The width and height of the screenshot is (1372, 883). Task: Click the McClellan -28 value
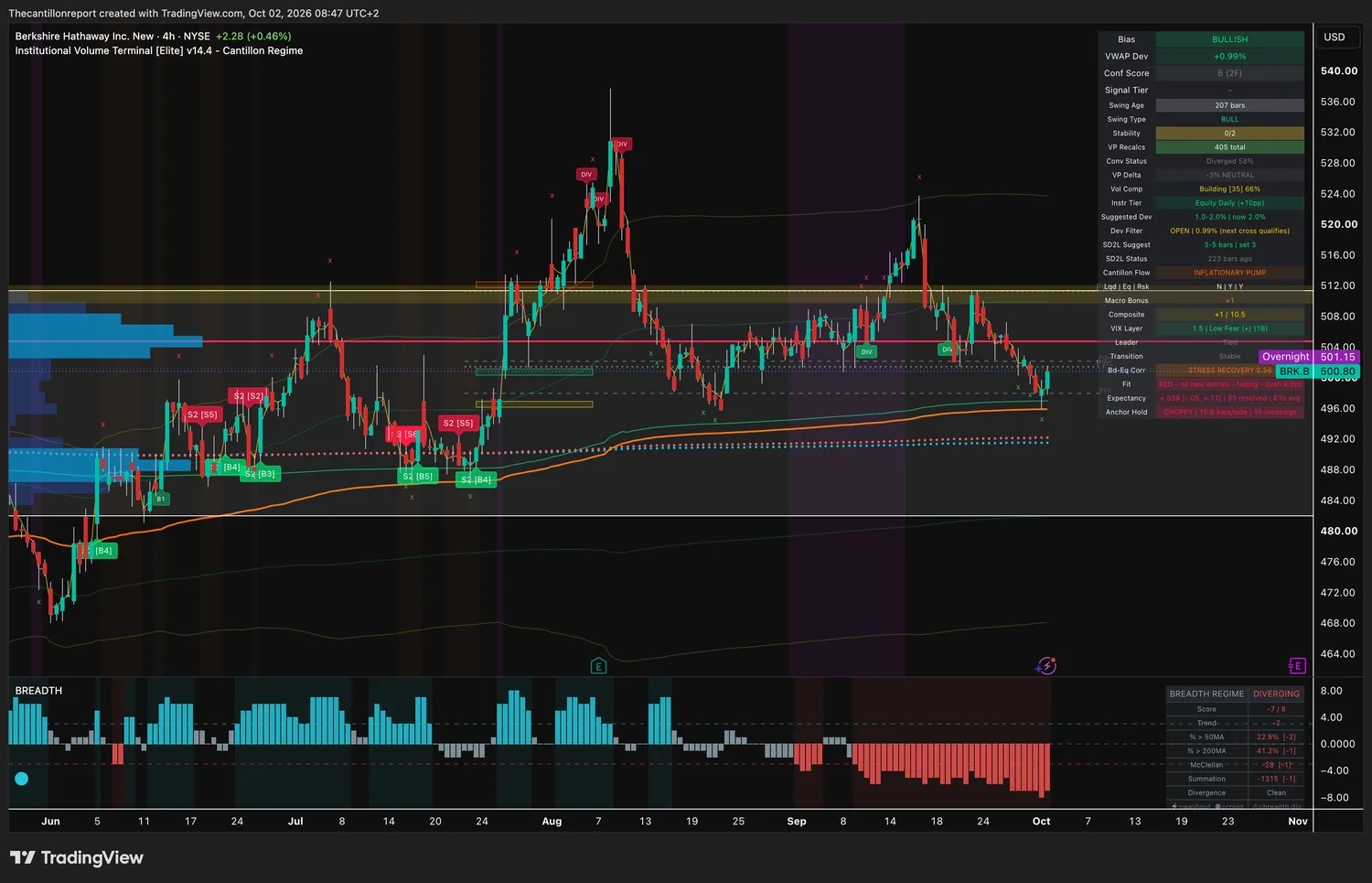coord(1276,765)
